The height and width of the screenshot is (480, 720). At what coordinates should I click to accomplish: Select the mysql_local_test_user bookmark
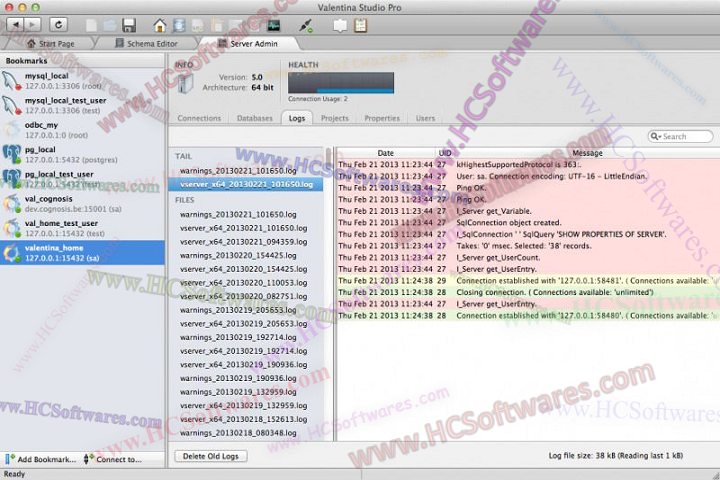(82, 105)
